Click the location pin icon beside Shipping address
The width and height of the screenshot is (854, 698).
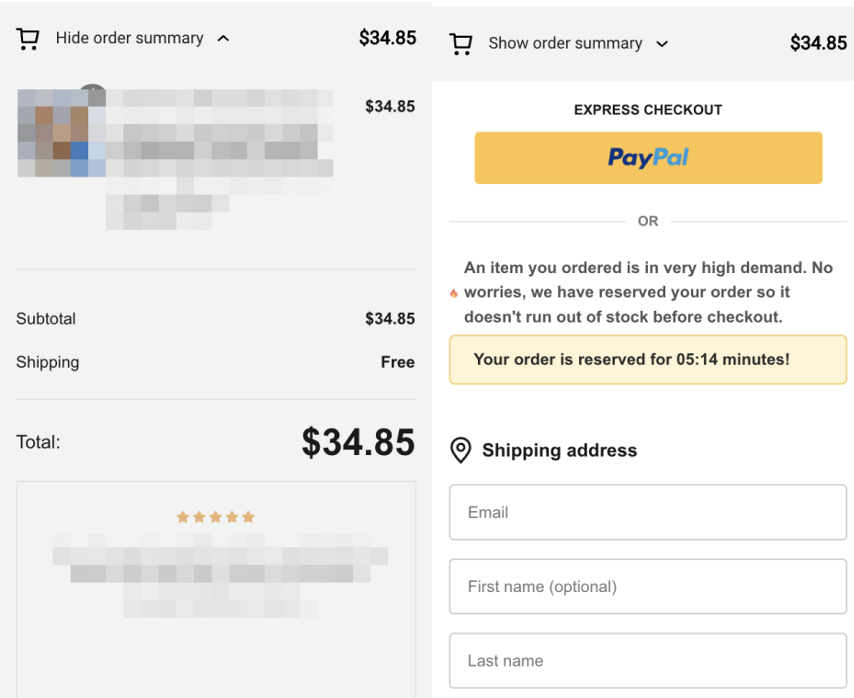point(461,451)
